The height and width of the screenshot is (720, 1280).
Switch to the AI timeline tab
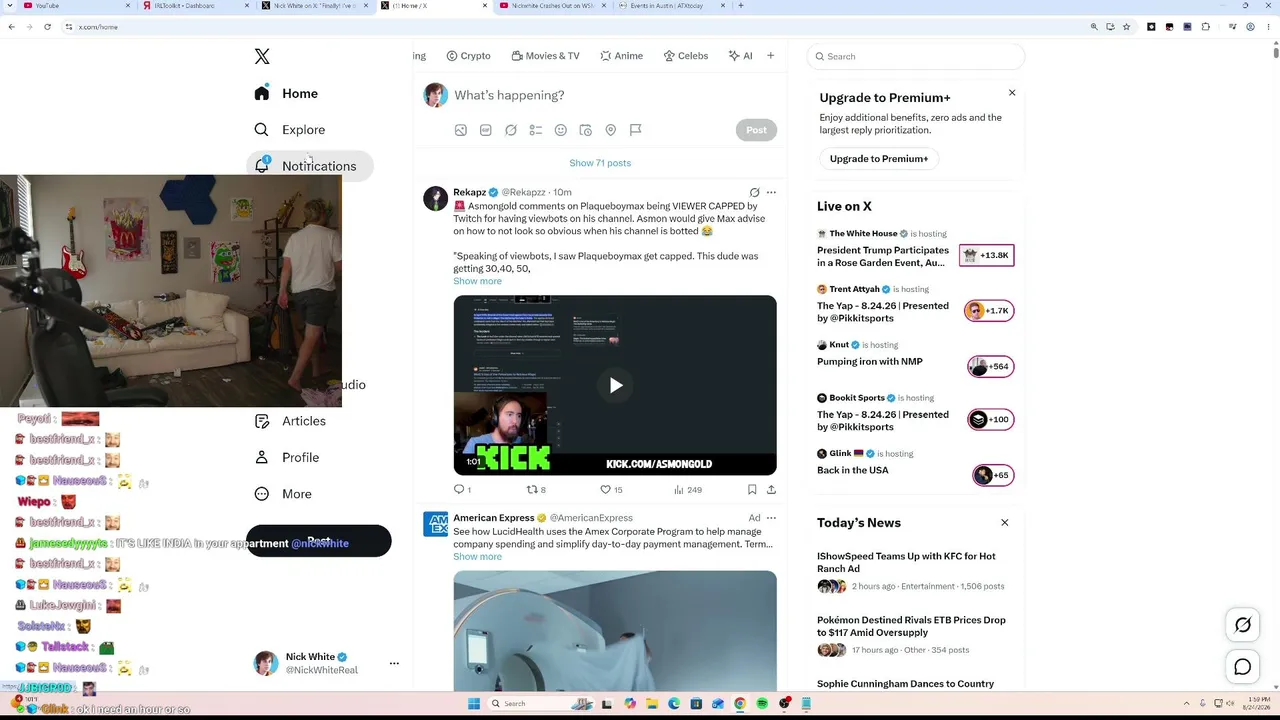(740, 56)
